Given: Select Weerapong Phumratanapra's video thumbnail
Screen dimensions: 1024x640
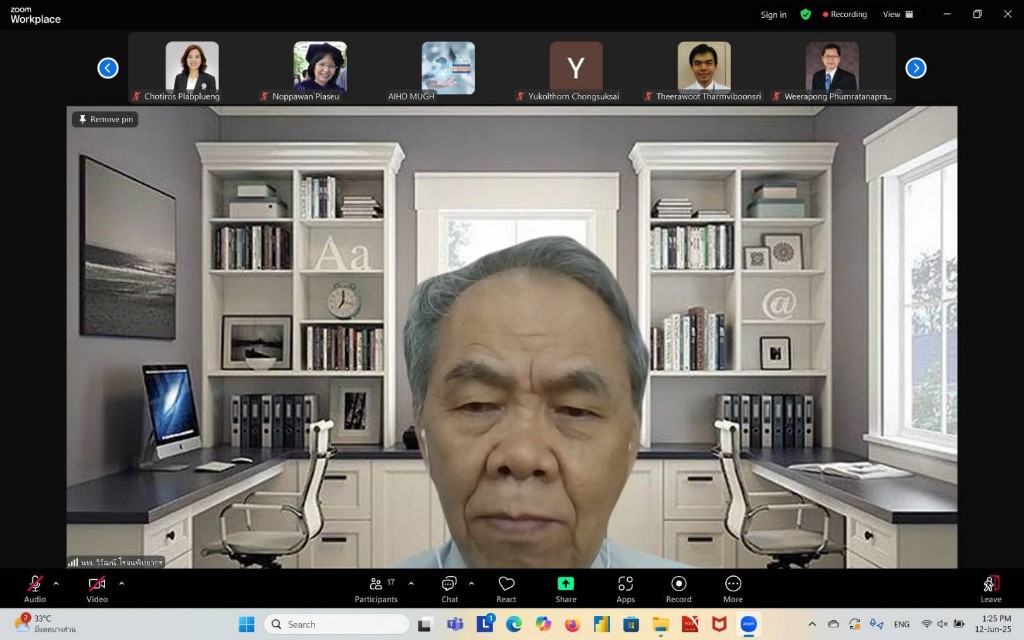Looking at the screenshot, I should click(832, 67).
